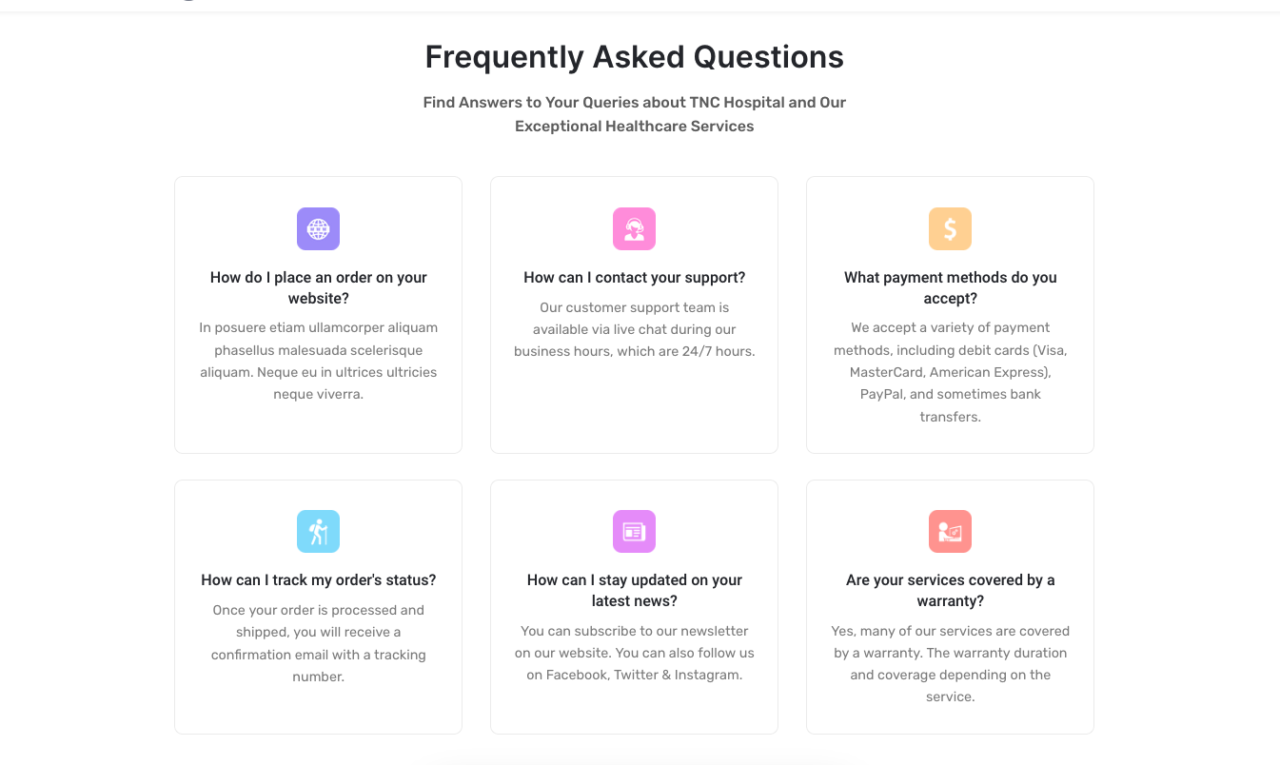Click the tracking number confirmation email answer
This screenshot has height=765, width=1280.
coord(318,643)
